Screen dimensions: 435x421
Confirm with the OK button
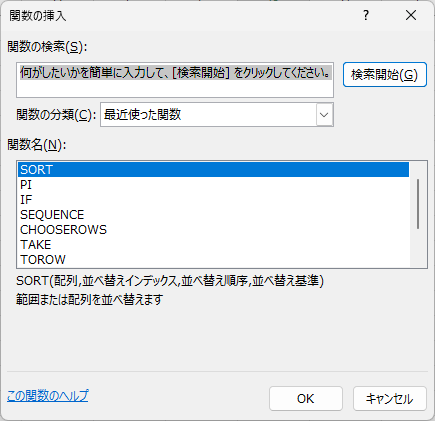(x=306, y=399)
